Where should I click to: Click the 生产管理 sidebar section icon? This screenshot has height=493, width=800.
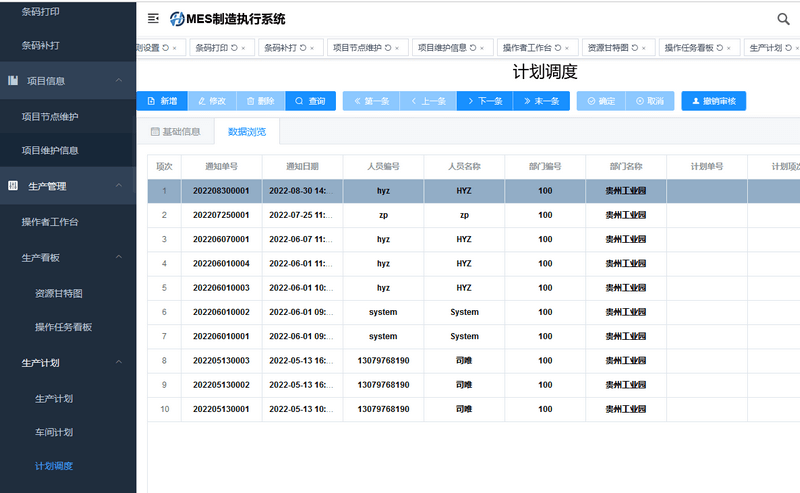13,186
